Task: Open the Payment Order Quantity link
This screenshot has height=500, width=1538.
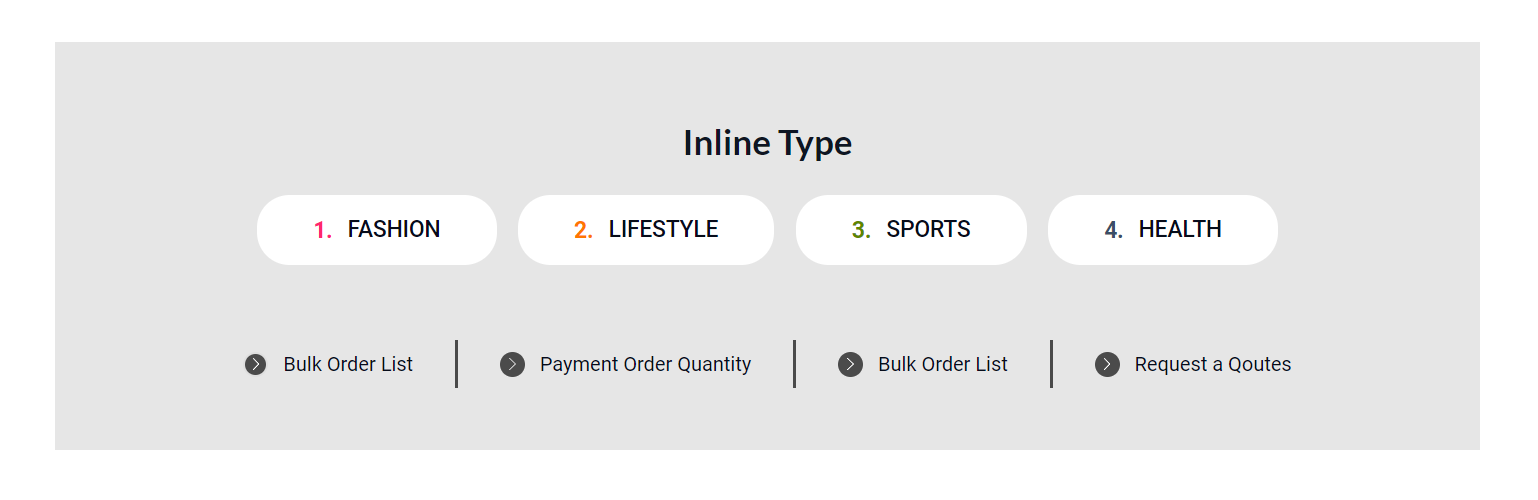Action: (645, 365)
